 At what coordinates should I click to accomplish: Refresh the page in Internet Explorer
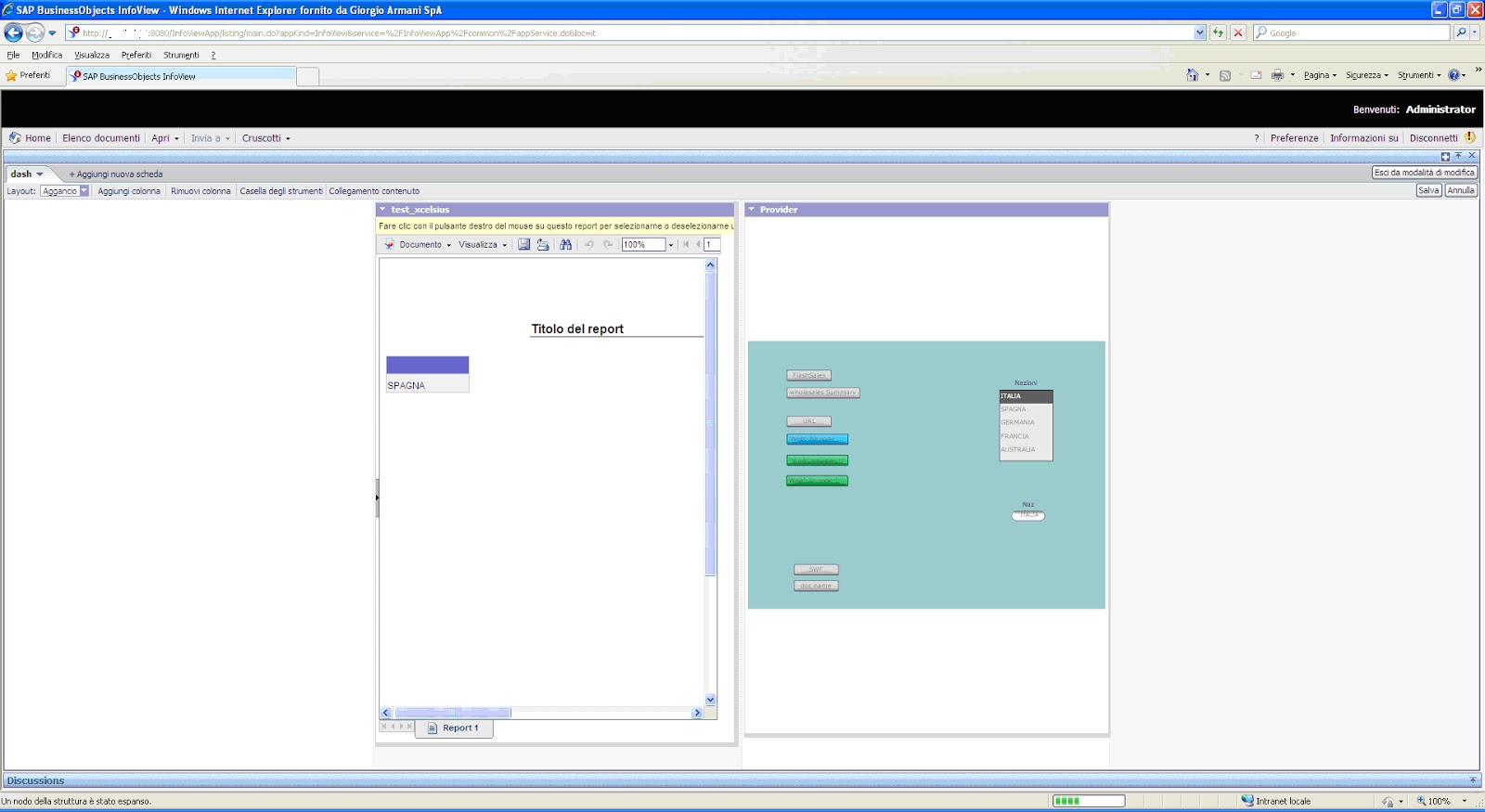(1218, 32)
